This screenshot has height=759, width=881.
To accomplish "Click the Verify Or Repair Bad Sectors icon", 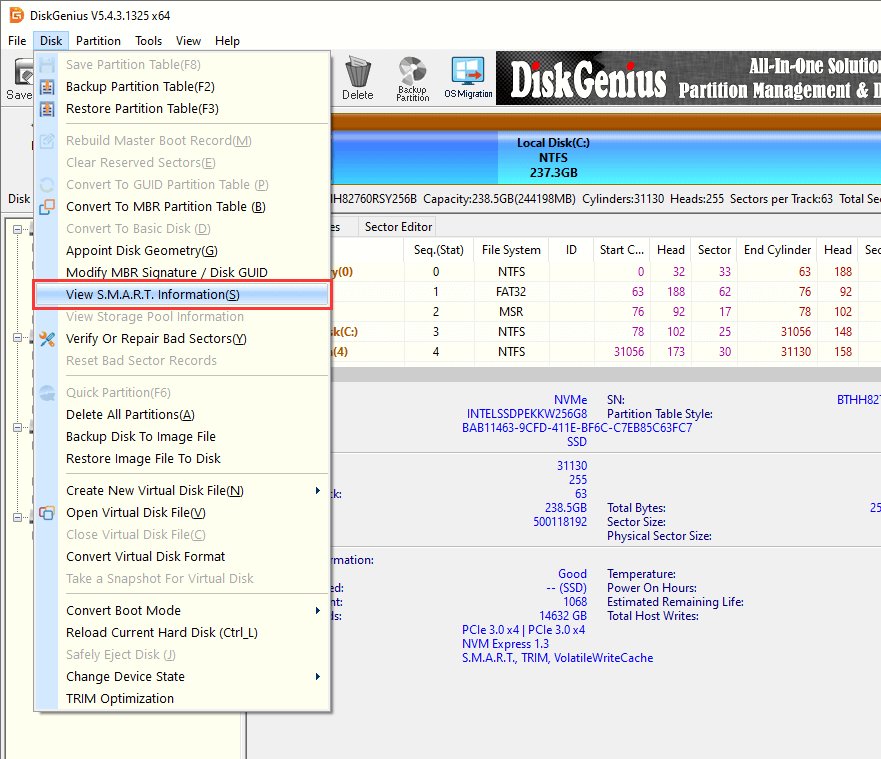I will (x=47, y=339).
